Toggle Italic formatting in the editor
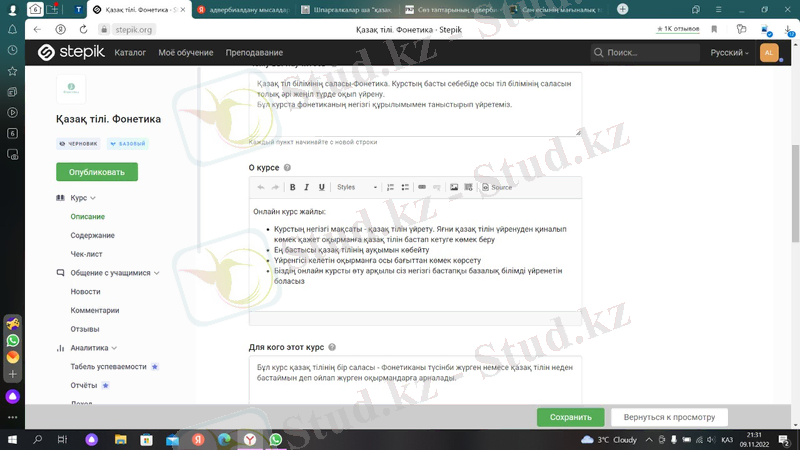800x450 pixels. click(307, 187)
